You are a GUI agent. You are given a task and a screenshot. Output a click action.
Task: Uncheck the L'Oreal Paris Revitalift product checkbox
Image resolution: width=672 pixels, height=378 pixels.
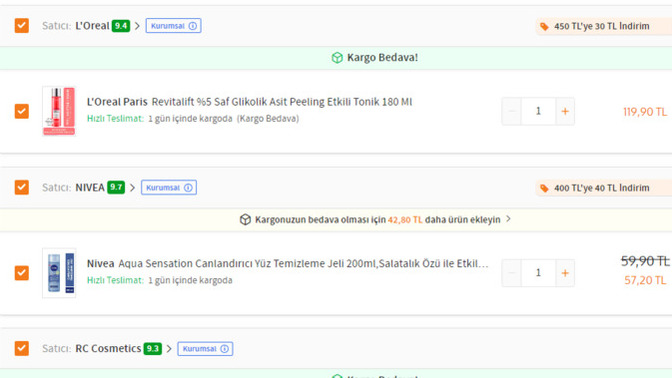point(21,111)
